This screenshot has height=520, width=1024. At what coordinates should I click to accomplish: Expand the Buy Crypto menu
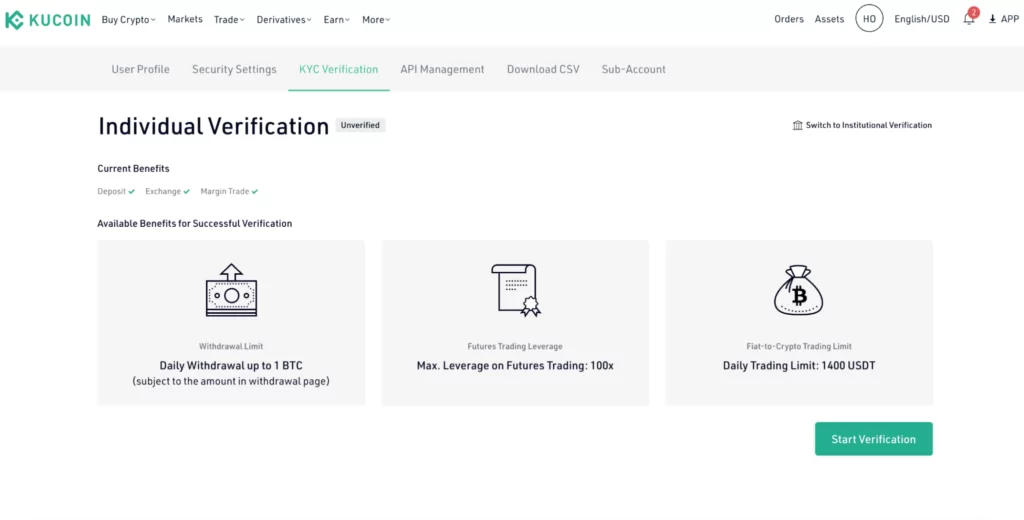129,20
